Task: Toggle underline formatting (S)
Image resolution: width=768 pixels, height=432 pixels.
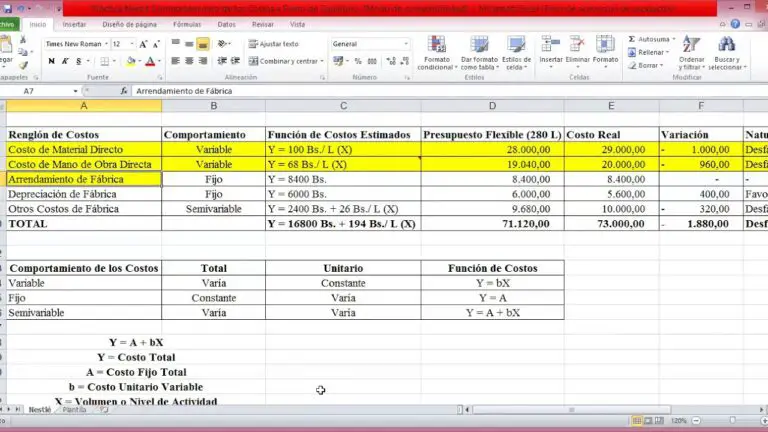Action: 77,61
